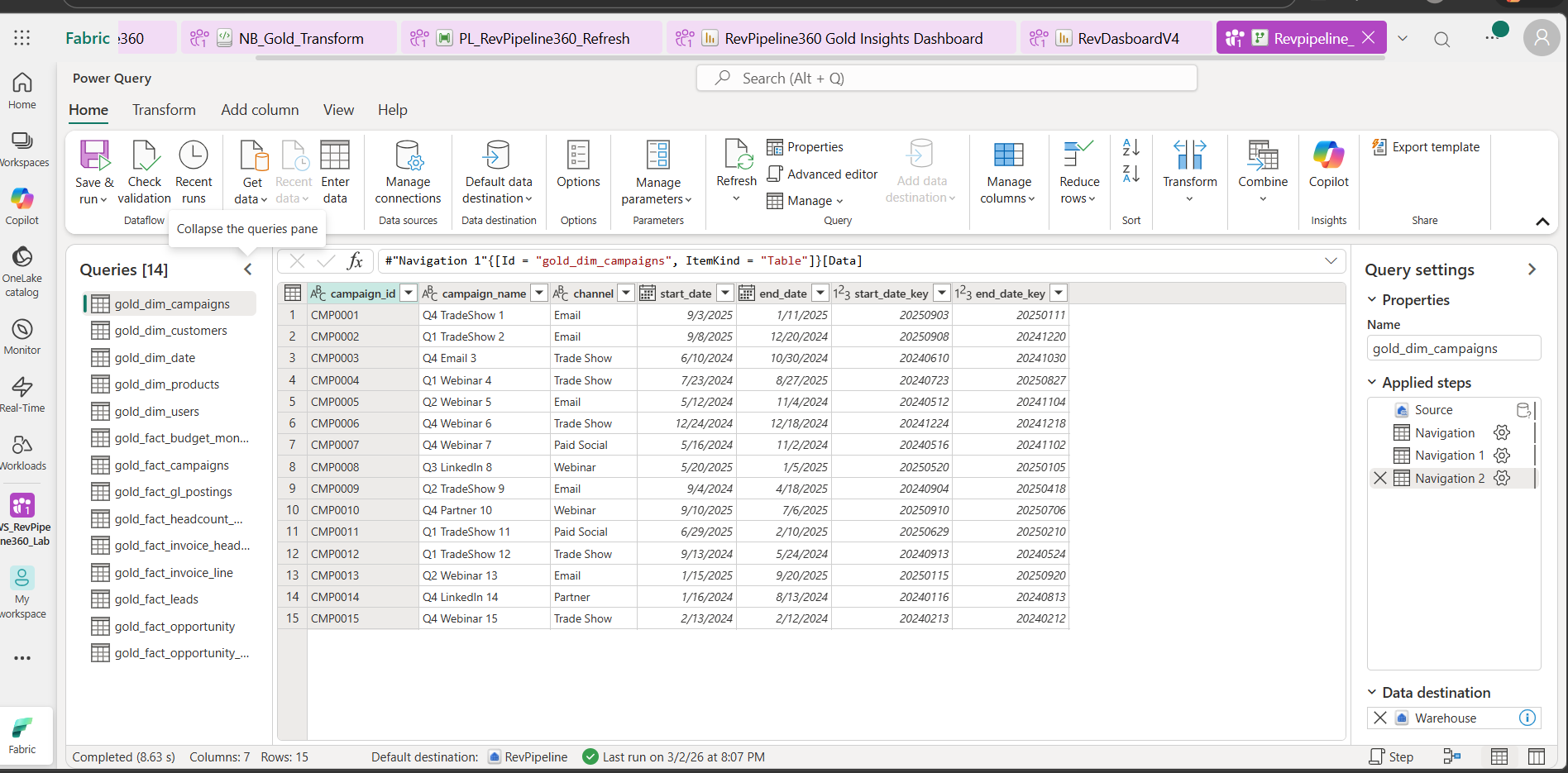
Task: Open Navigation 1 step settings gear
Action: tap(1502, 455)
